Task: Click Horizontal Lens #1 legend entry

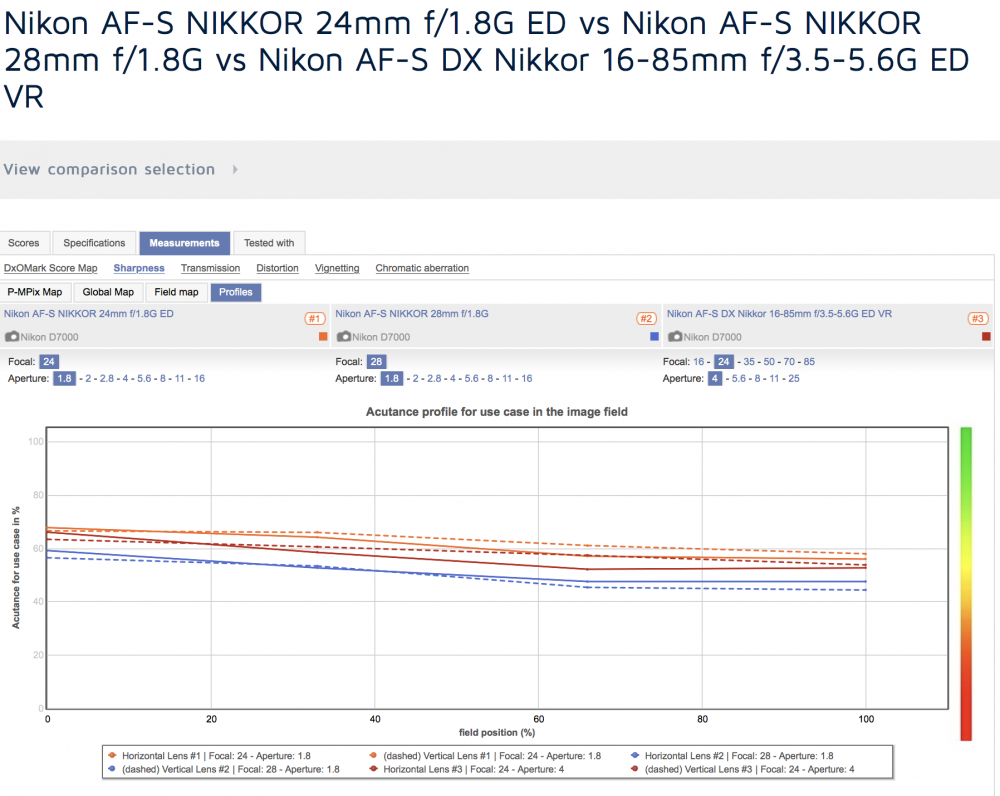Action: (210, 756)
